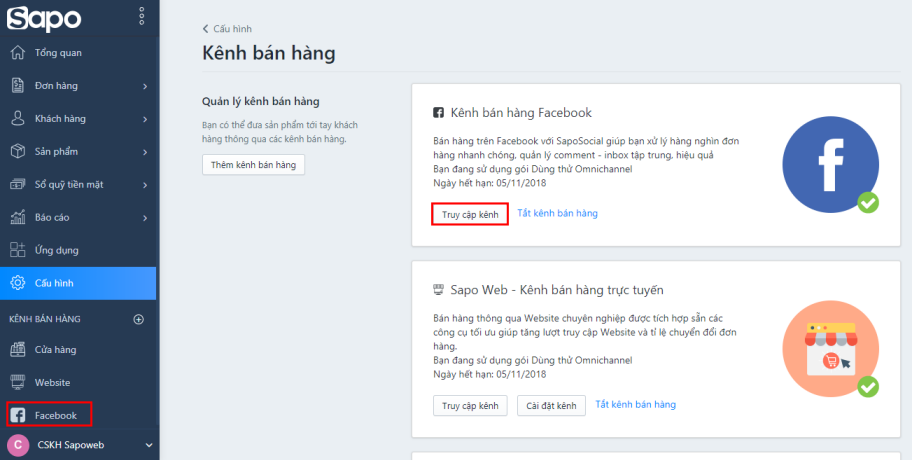
Task: Click green checkmark on Sapo Web channel
Action: point(868,387)
